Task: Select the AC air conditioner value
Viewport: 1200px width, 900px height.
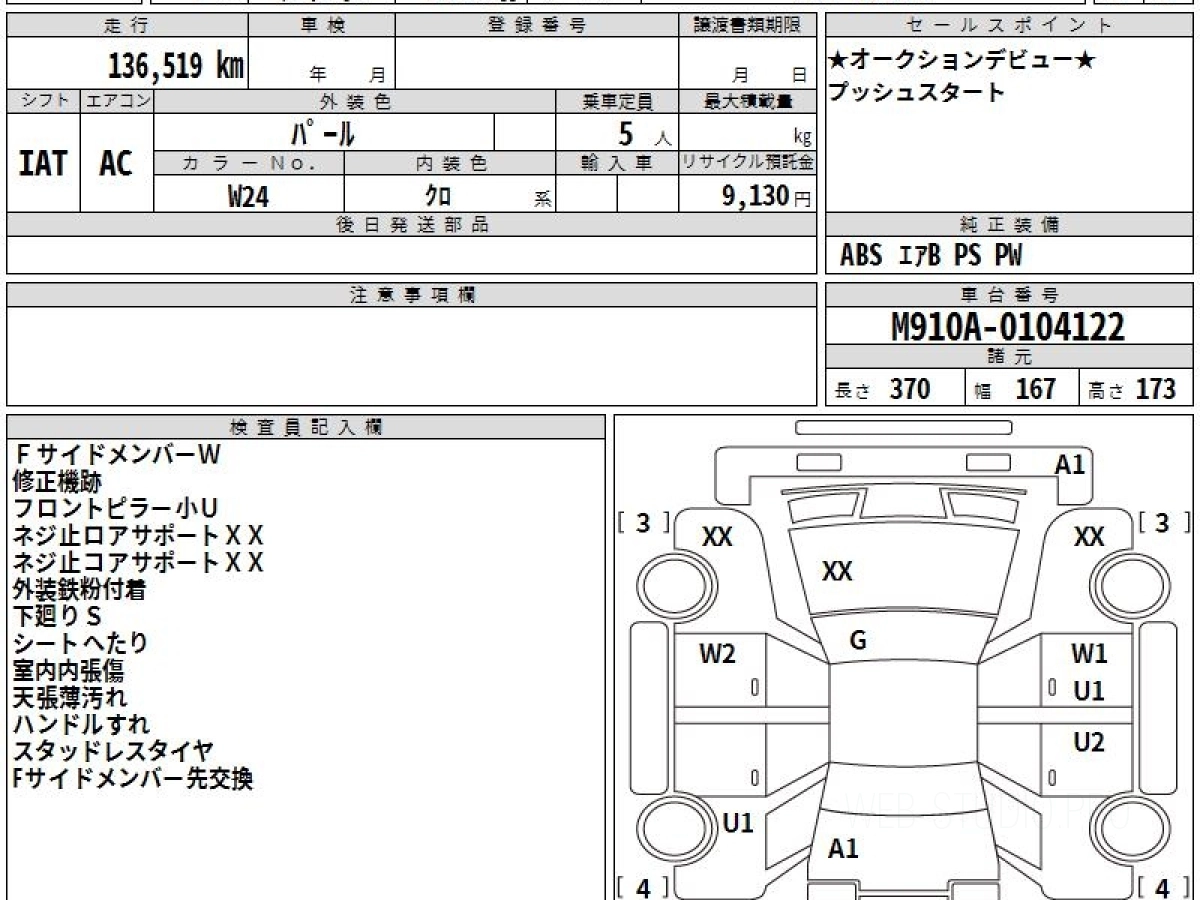Action: 116,163
